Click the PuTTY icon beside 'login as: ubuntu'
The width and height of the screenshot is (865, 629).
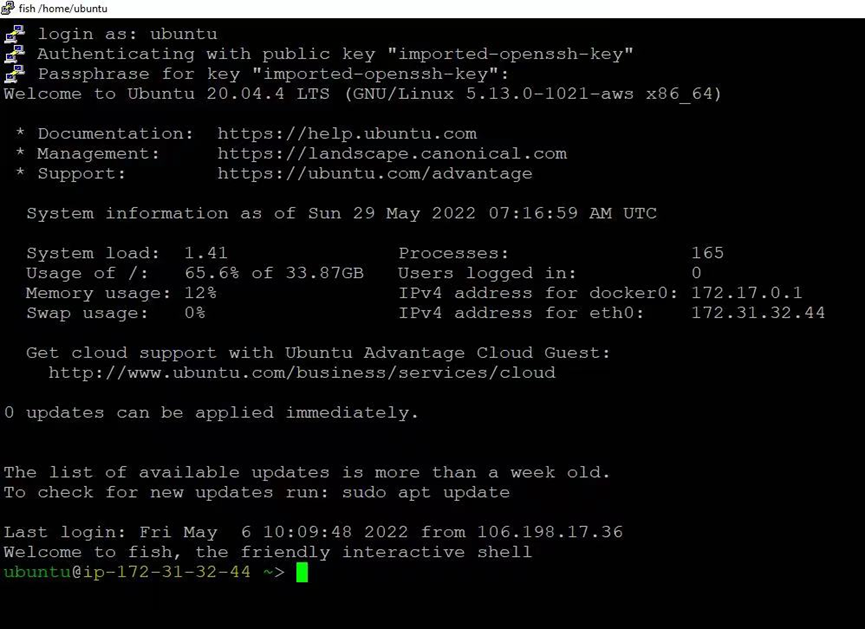[x=14, y=34]
